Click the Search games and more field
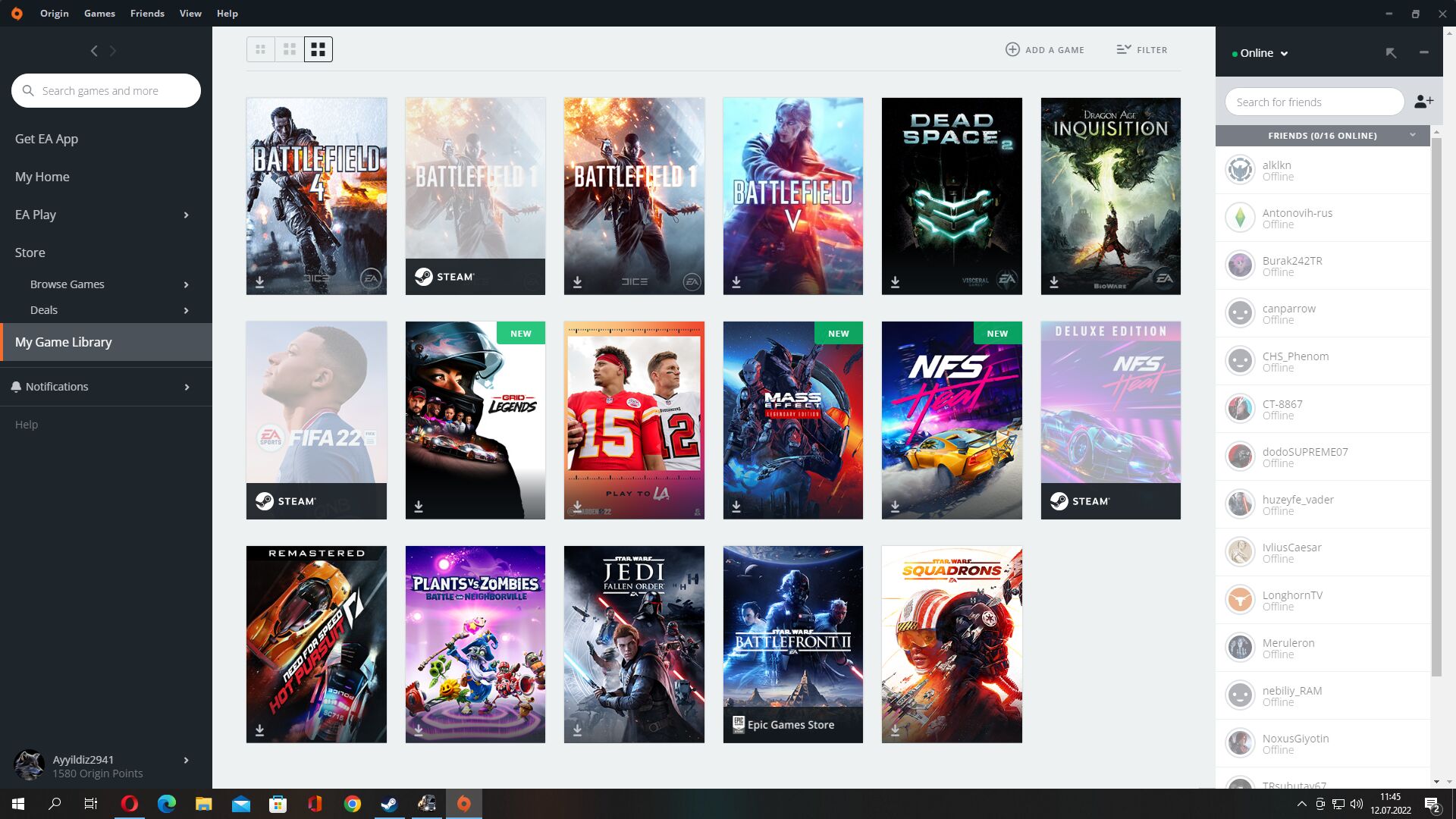The width and height of the screenshot is (1456, 819). [x=106, y=90]
